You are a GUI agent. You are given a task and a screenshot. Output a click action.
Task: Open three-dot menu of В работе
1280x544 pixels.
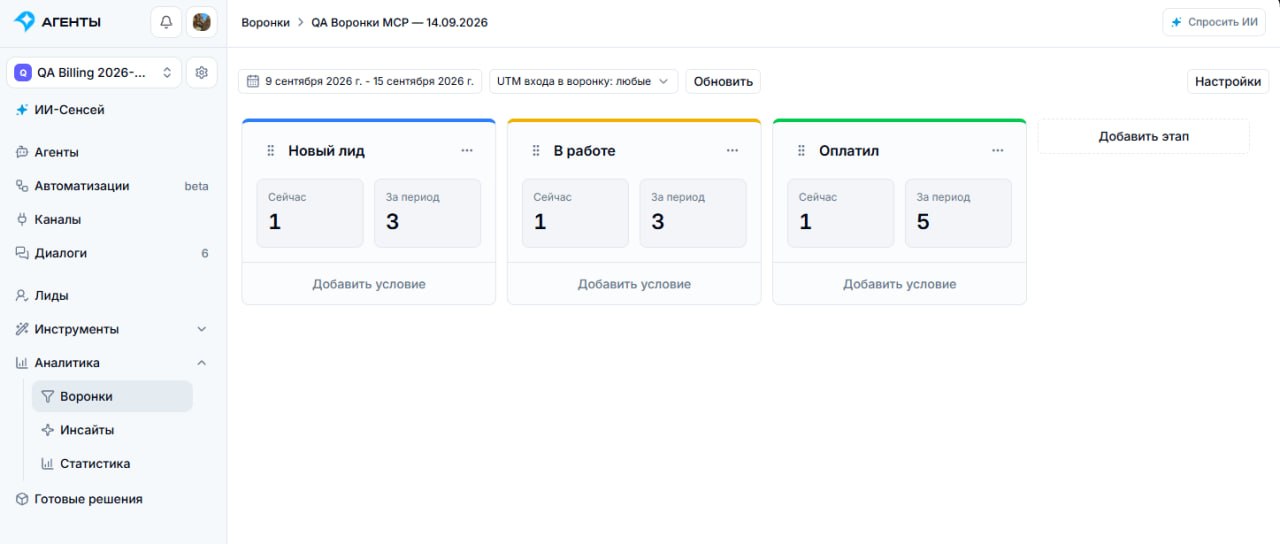pos(732,151)
